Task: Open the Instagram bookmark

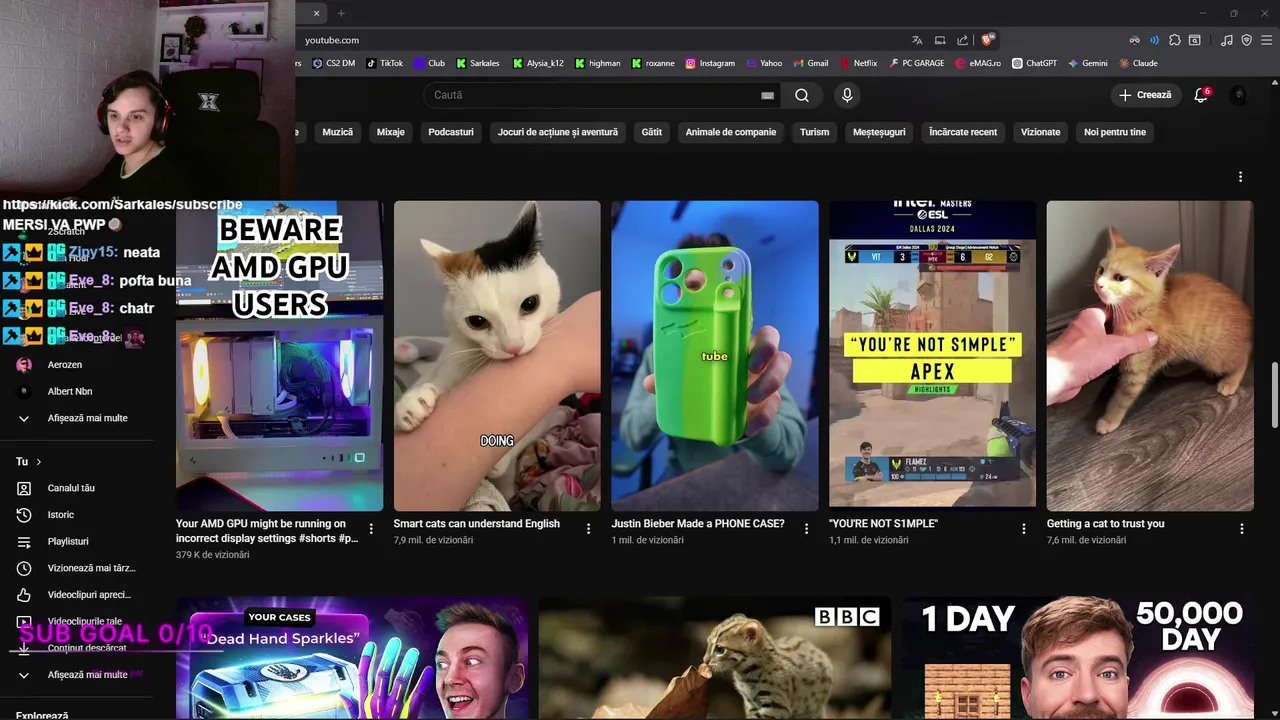Action: click(710, 63)
